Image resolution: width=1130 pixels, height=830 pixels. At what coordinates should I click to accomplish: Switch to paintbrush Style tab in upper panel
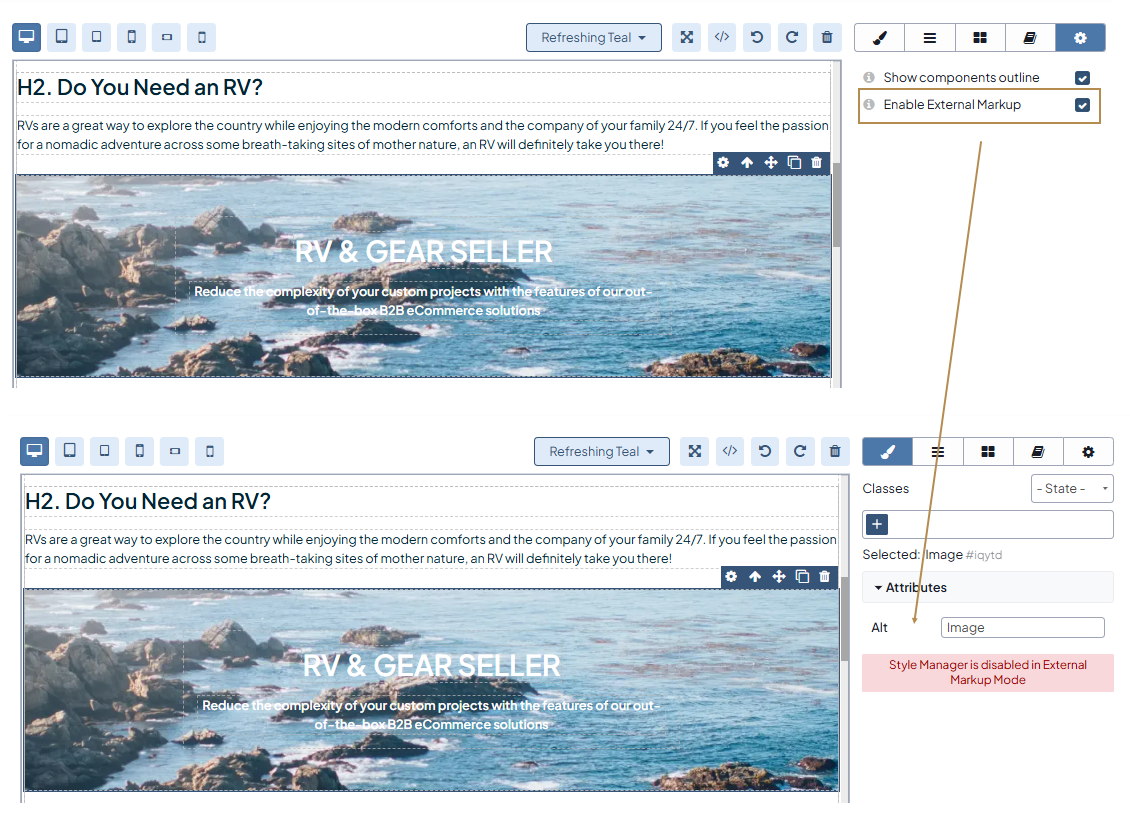coord(879,38)
